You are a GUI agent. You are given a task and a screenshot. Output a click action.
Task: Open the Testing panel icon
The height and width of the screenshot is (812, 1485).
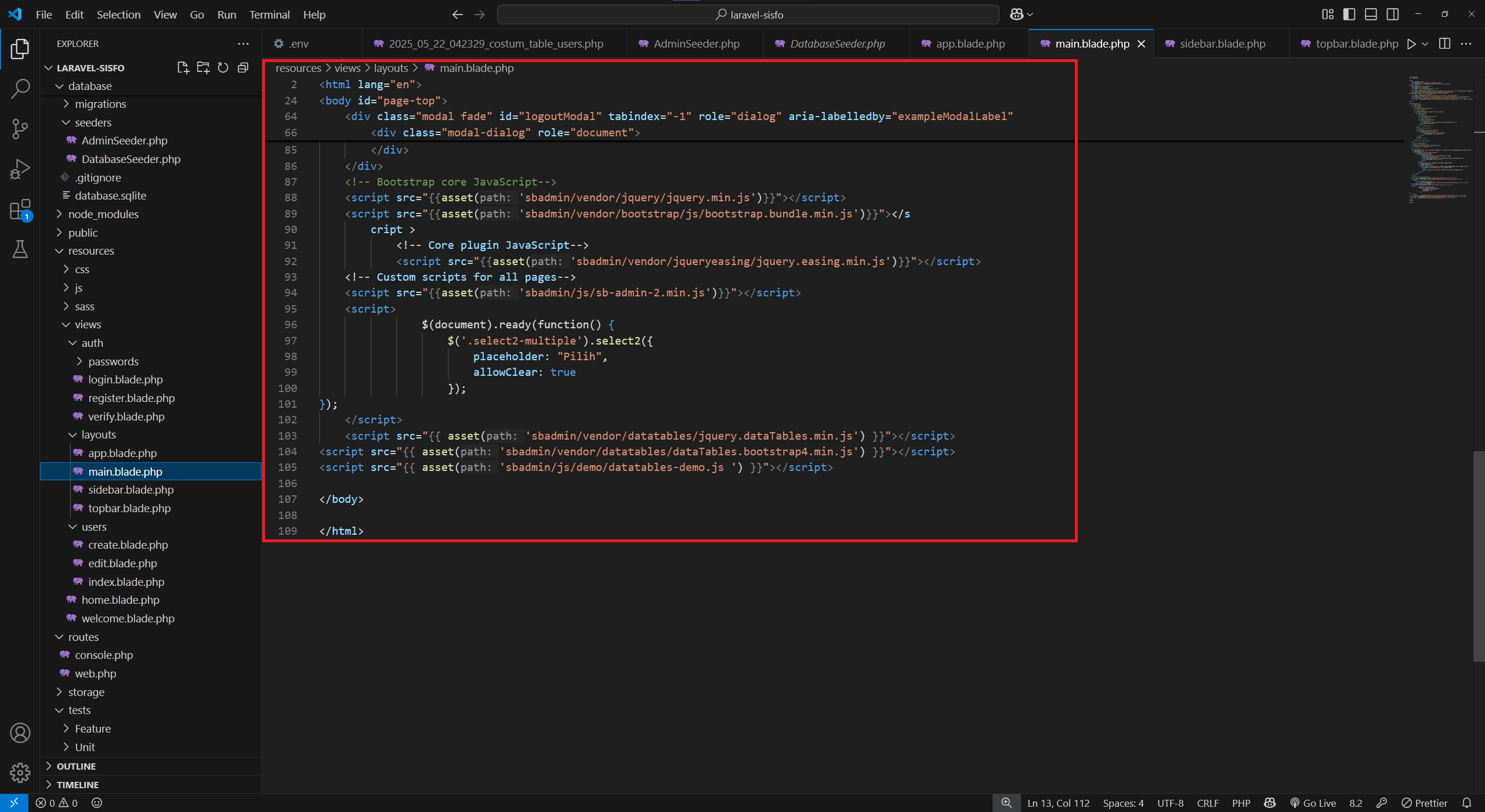[20, 249]
